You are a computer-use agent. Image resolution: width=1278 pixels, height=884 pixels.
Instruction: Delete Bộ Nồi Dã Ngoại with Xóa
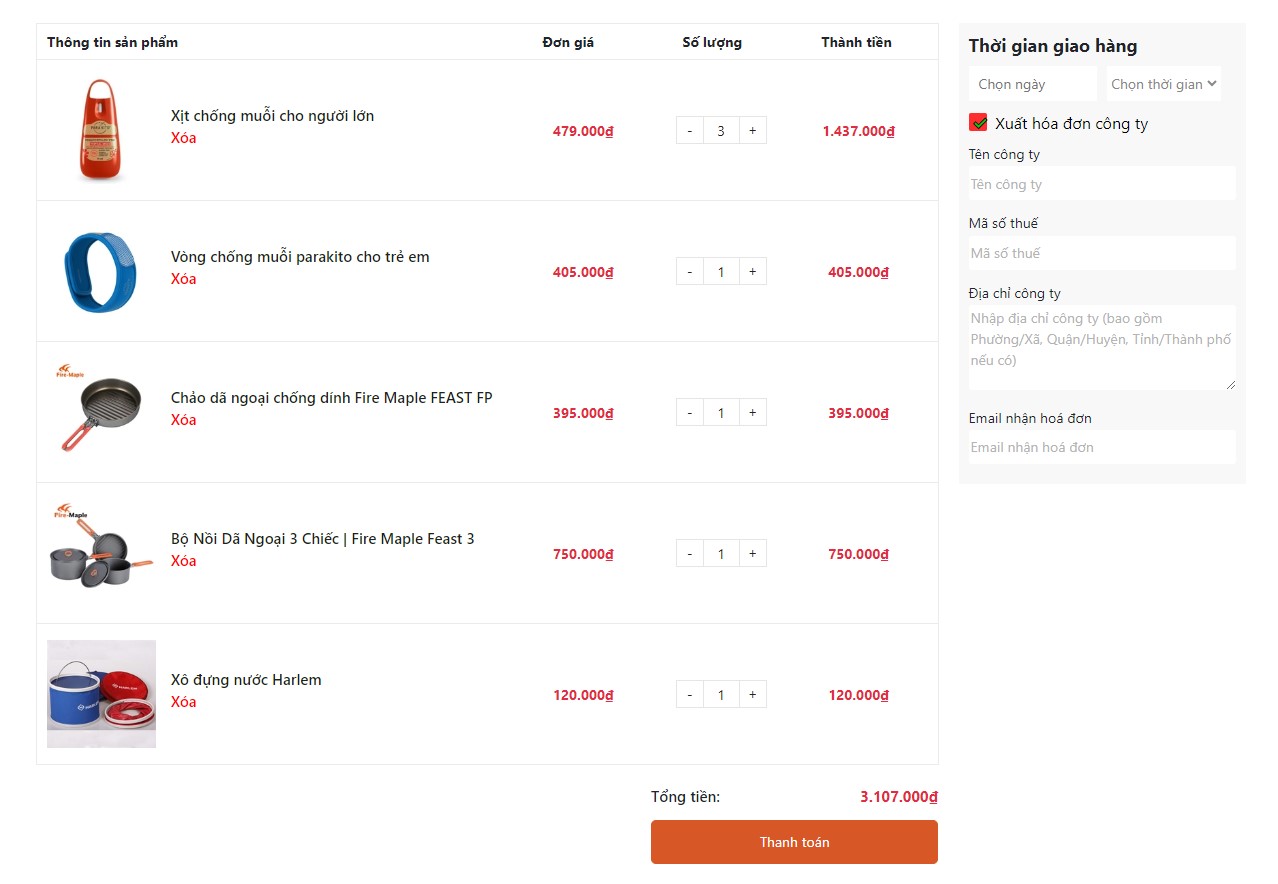tap(183, 561)
